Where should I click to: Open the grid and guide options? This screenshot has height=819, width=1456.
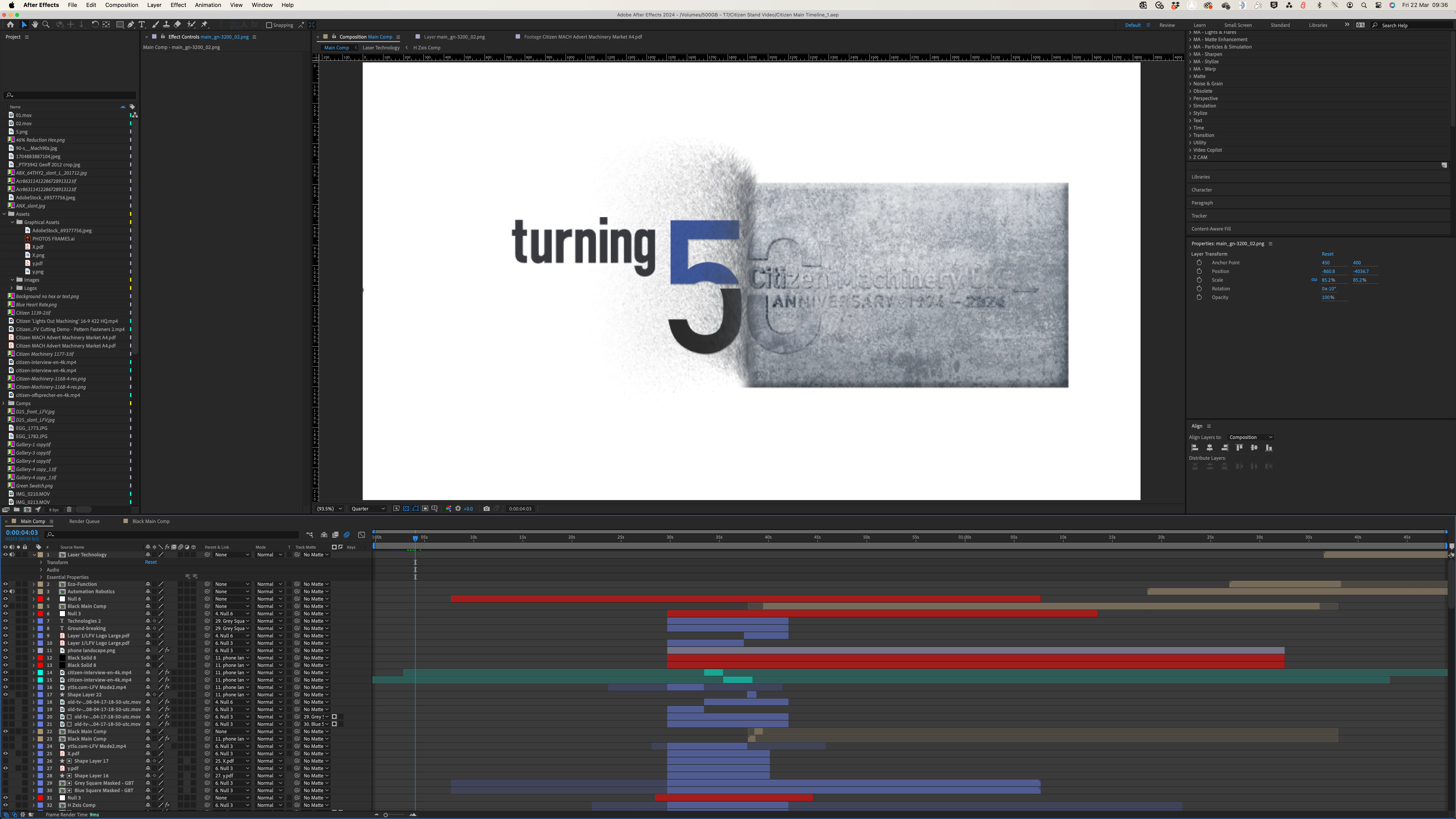(435, 509)
